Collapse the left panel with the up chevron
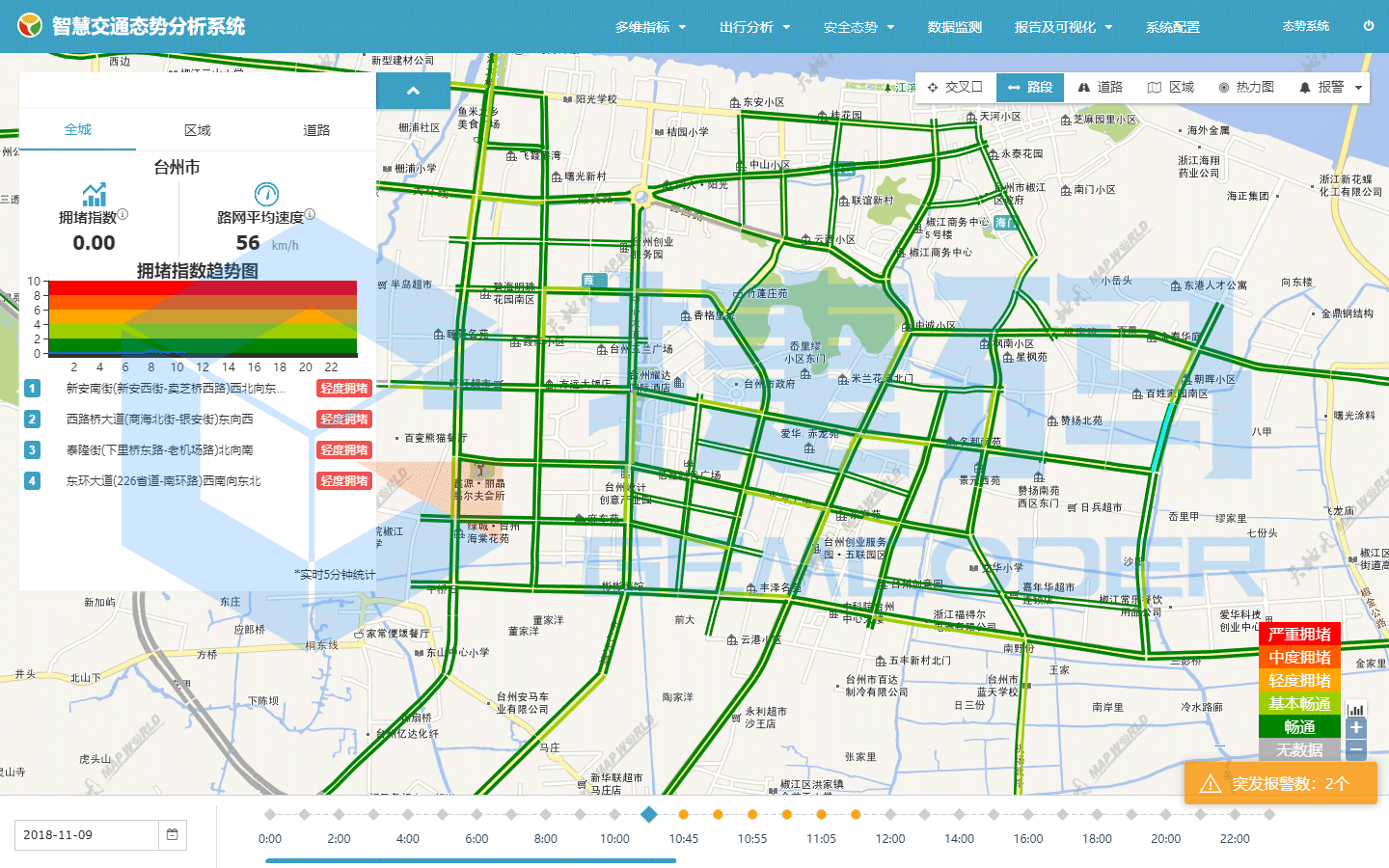 pos(413,91)
